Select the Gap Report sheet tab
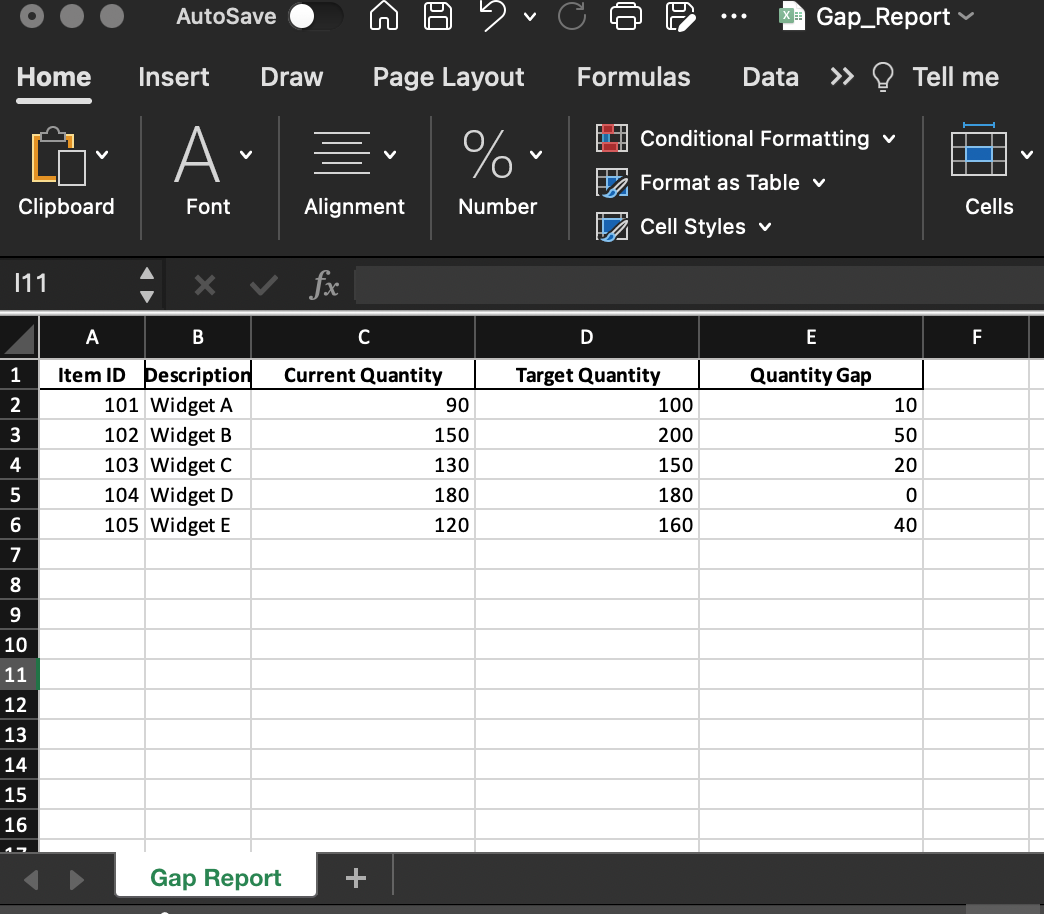This screenshot has width=1044, height=914. click(216, 878)
